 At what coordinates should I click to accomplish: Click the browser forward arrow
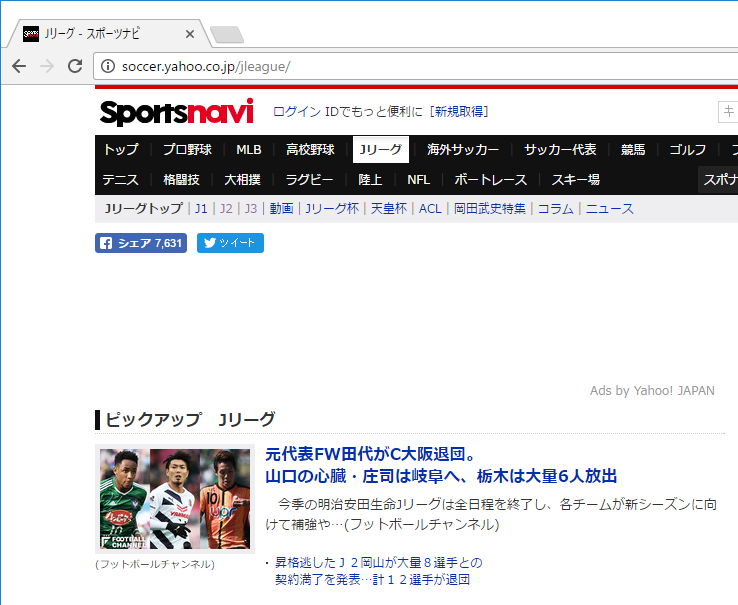pyautogui.click(x=47, y=66)
